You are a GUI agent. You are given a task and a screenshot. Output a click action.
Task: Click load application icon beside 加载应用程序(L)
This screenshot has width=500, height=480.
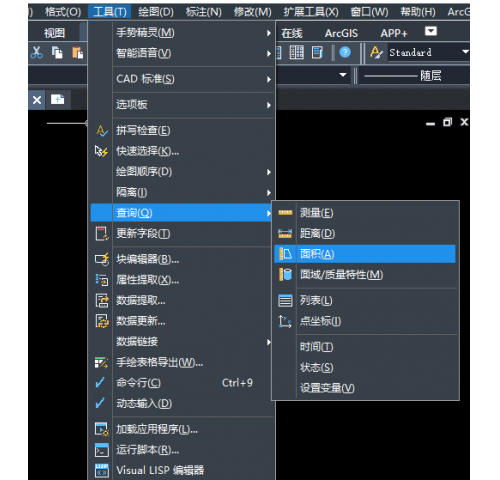pyautogui.click(x=102, y=429)
